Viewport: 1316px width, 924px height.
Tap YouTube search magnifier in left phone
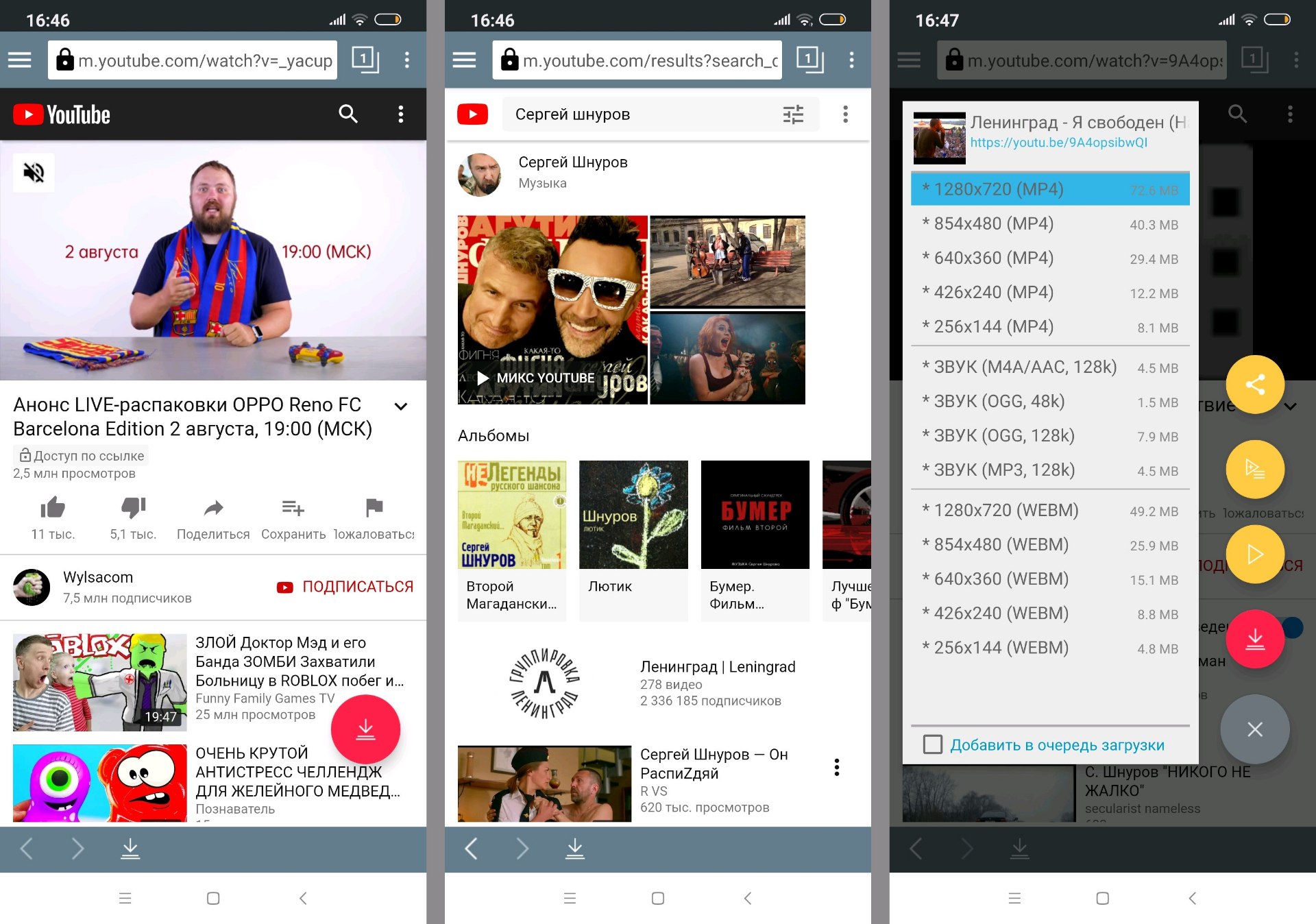(348, 114)
